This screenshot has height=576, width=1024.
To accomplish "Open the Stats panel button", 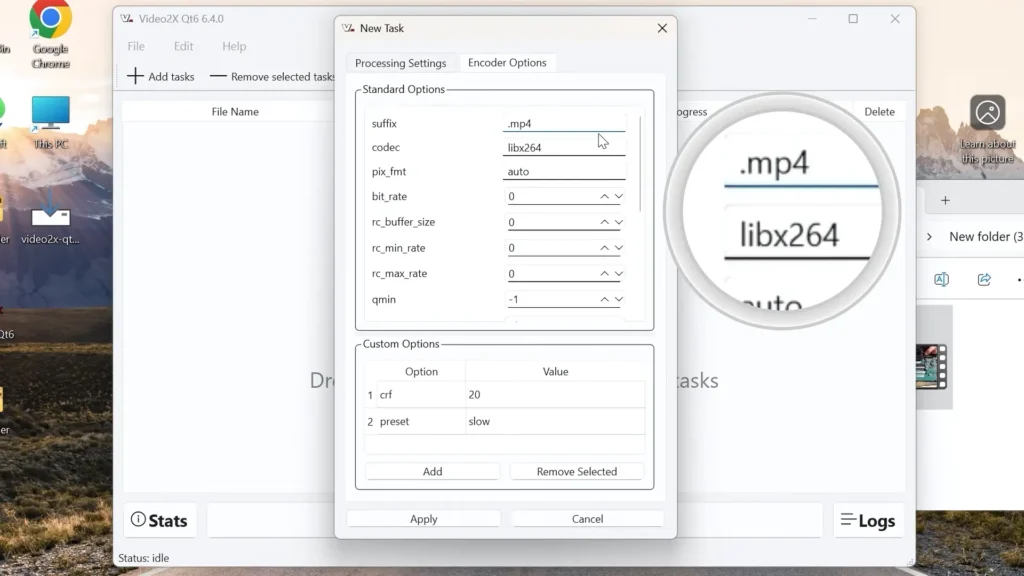I will click(159, 520).
